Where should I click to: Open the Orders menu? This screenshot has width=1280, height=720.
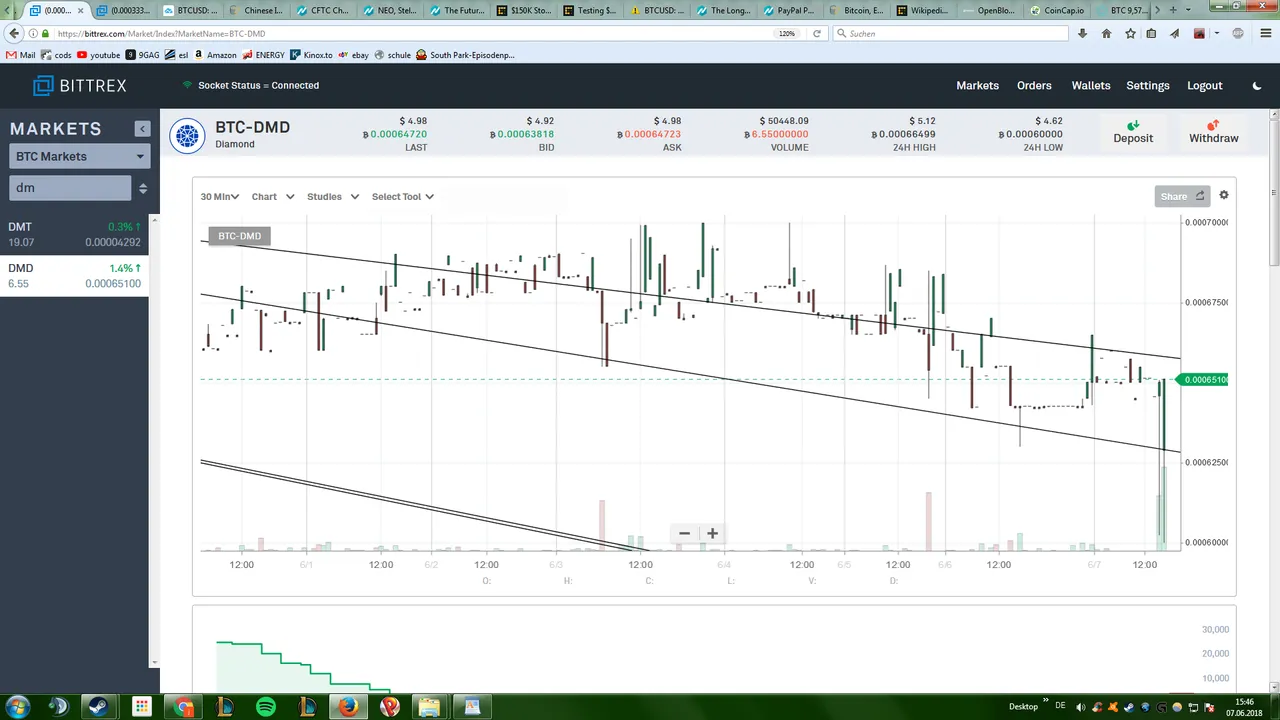(1034, 86)
